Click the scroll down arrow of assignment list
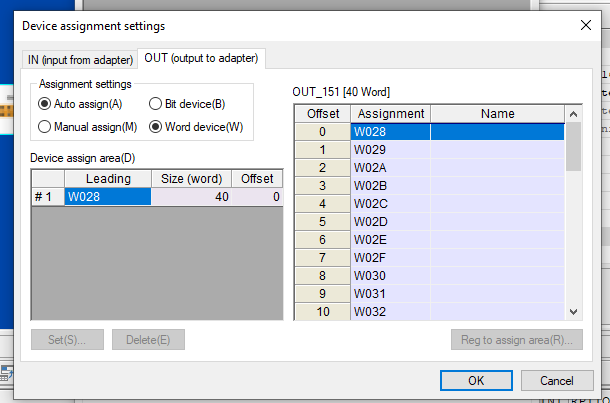Screen dimensions: 610x403 point(573,312)
